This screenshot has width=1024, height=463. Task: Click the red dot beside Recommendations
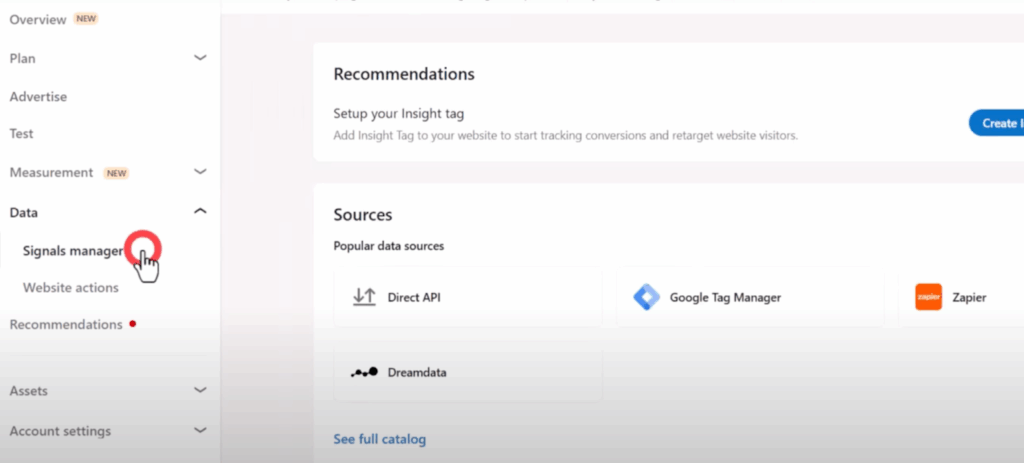click(133, 324)
